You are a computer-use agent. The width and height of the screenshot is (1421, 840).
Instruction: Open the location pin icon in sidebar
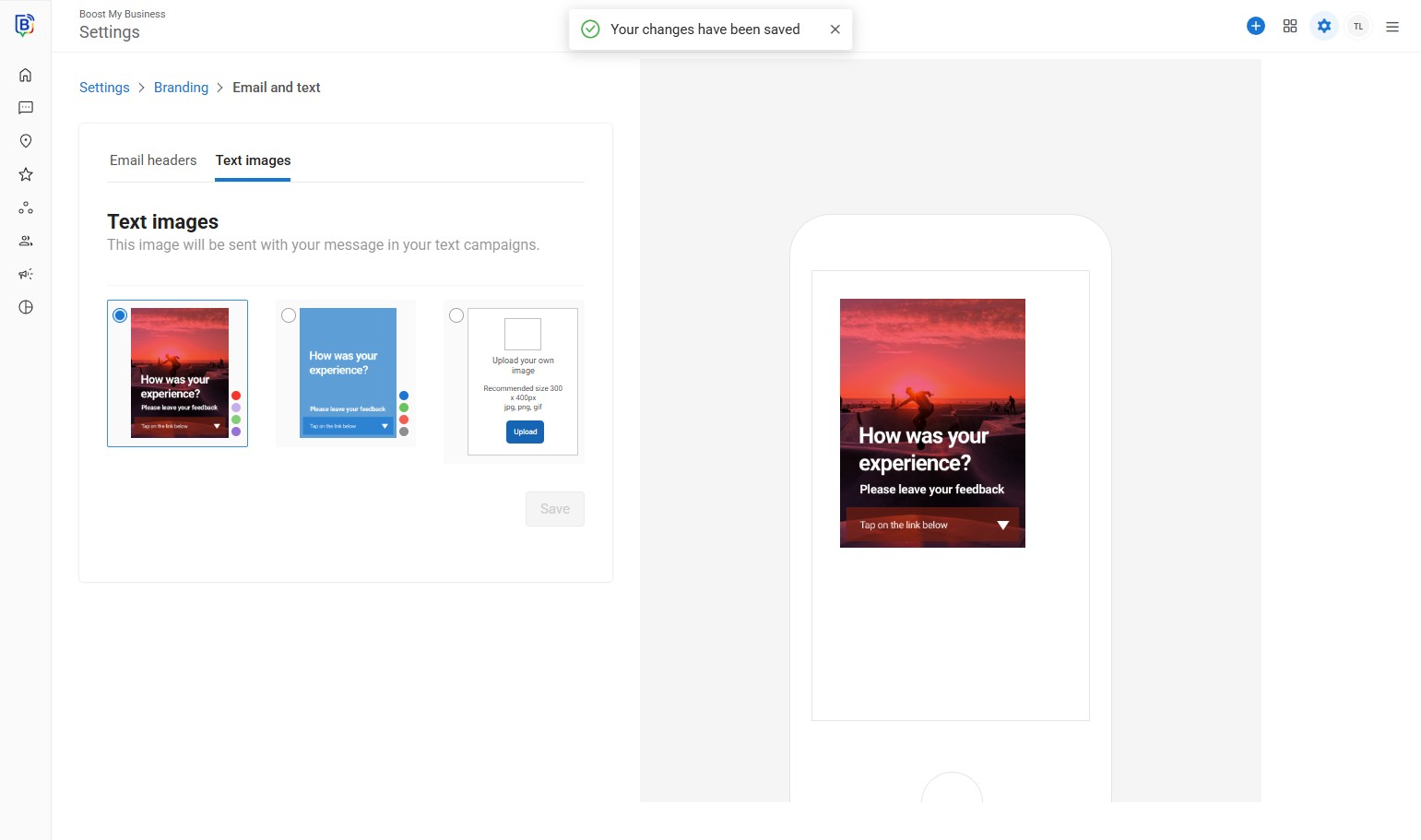click(x=26, y=141)
